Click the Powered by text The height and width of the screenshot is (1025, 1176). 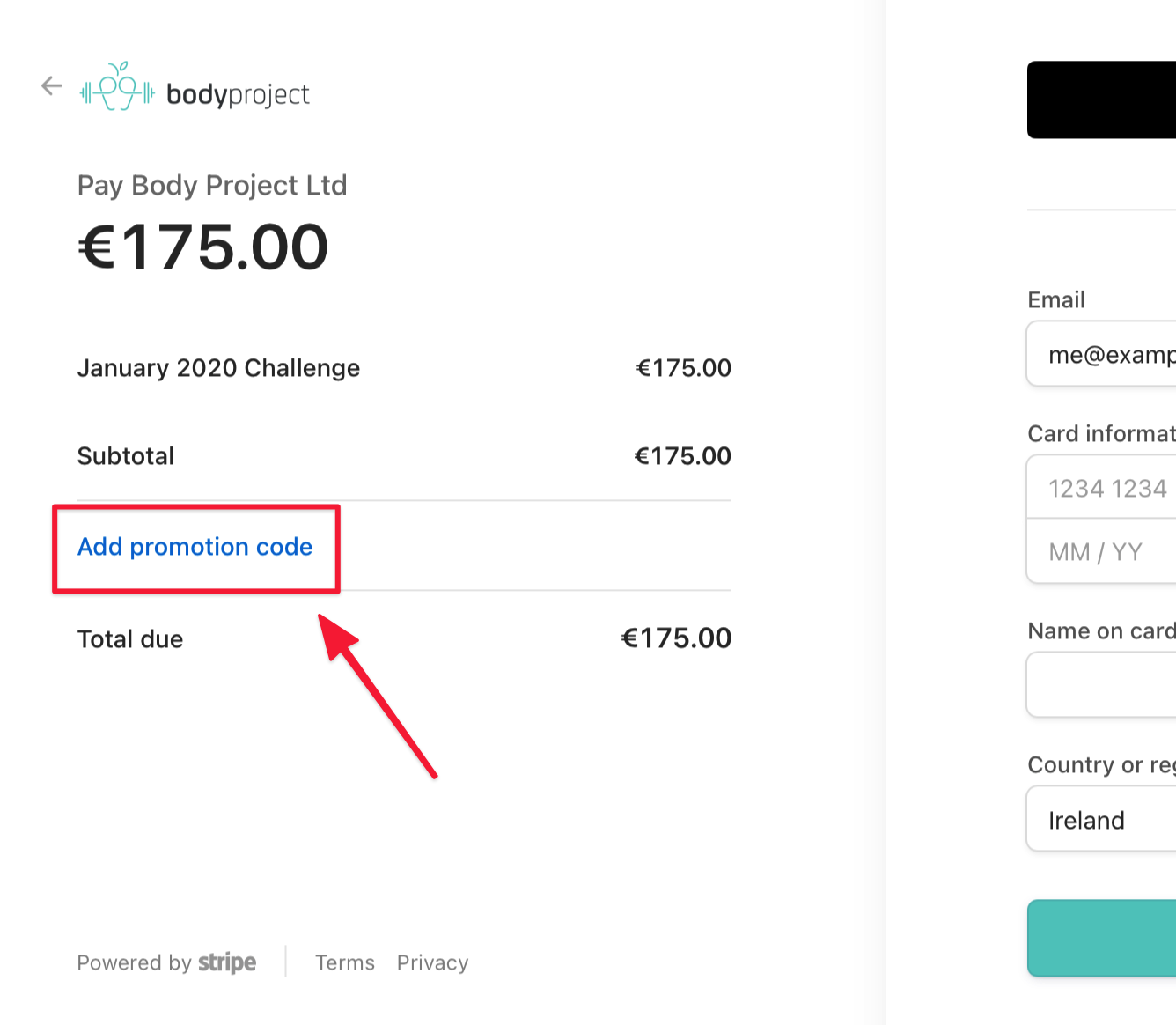point(134,962)
